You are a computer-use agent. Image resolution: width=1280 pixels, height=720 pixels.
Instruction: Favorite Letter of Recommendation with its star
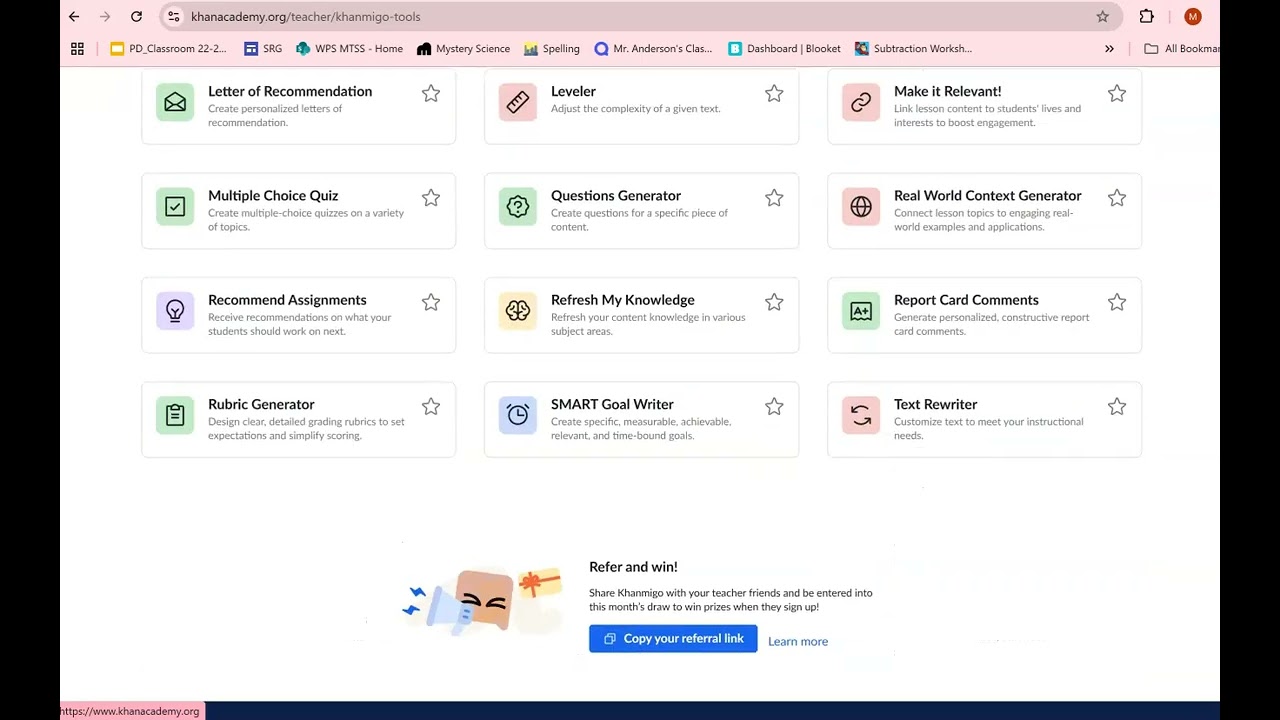[431, 93]
